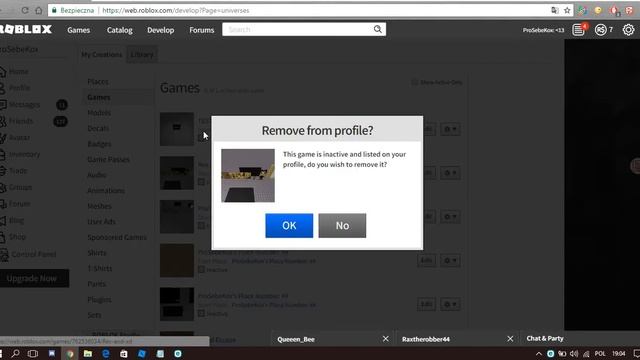Select Decals in the creations list
Image resolution: width=640 pixels, height=360 pixels.
(98, 128)
